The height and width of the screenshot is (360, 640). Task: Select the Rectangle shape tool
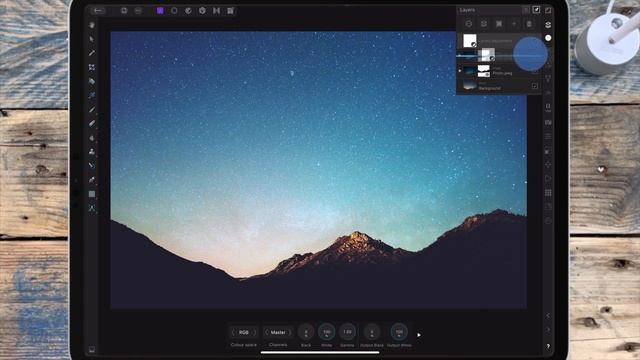92,194
